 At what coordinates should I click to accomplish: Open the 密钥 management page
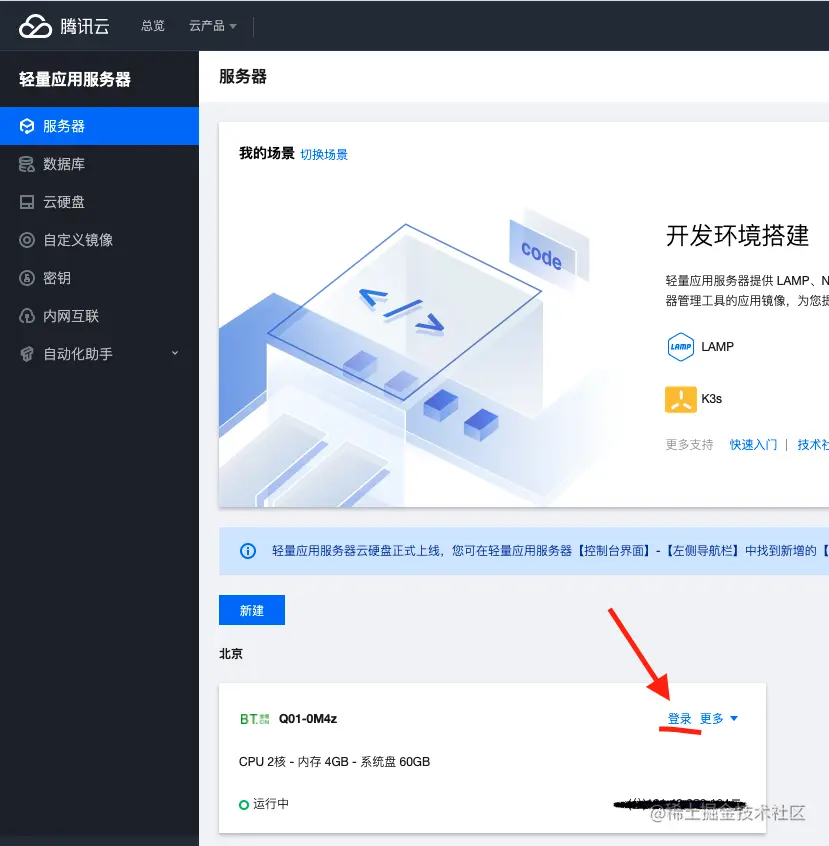tap(55, 277)
